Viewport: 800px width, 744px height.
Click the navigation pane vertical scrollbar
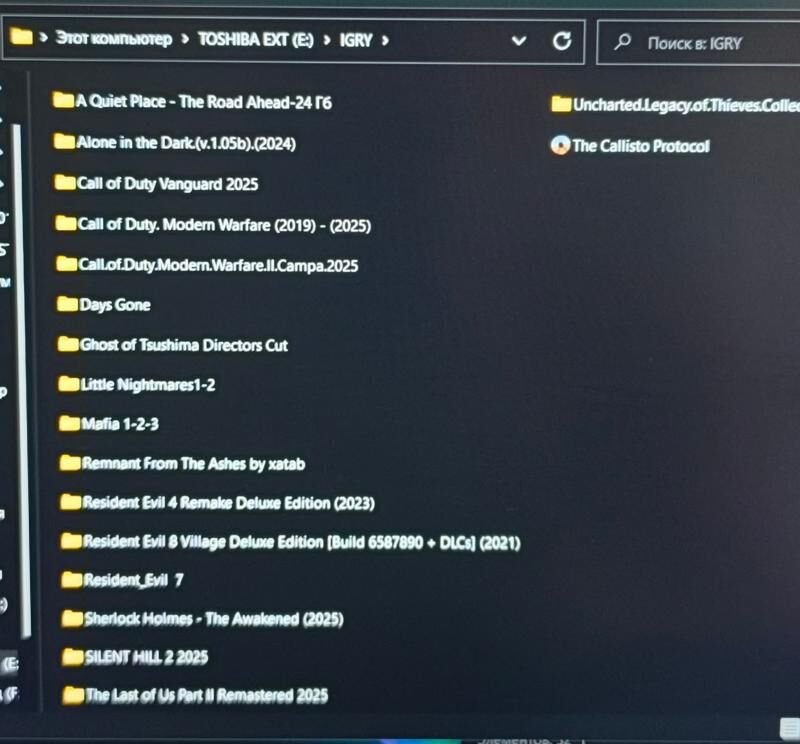click(x=21, y=380)
